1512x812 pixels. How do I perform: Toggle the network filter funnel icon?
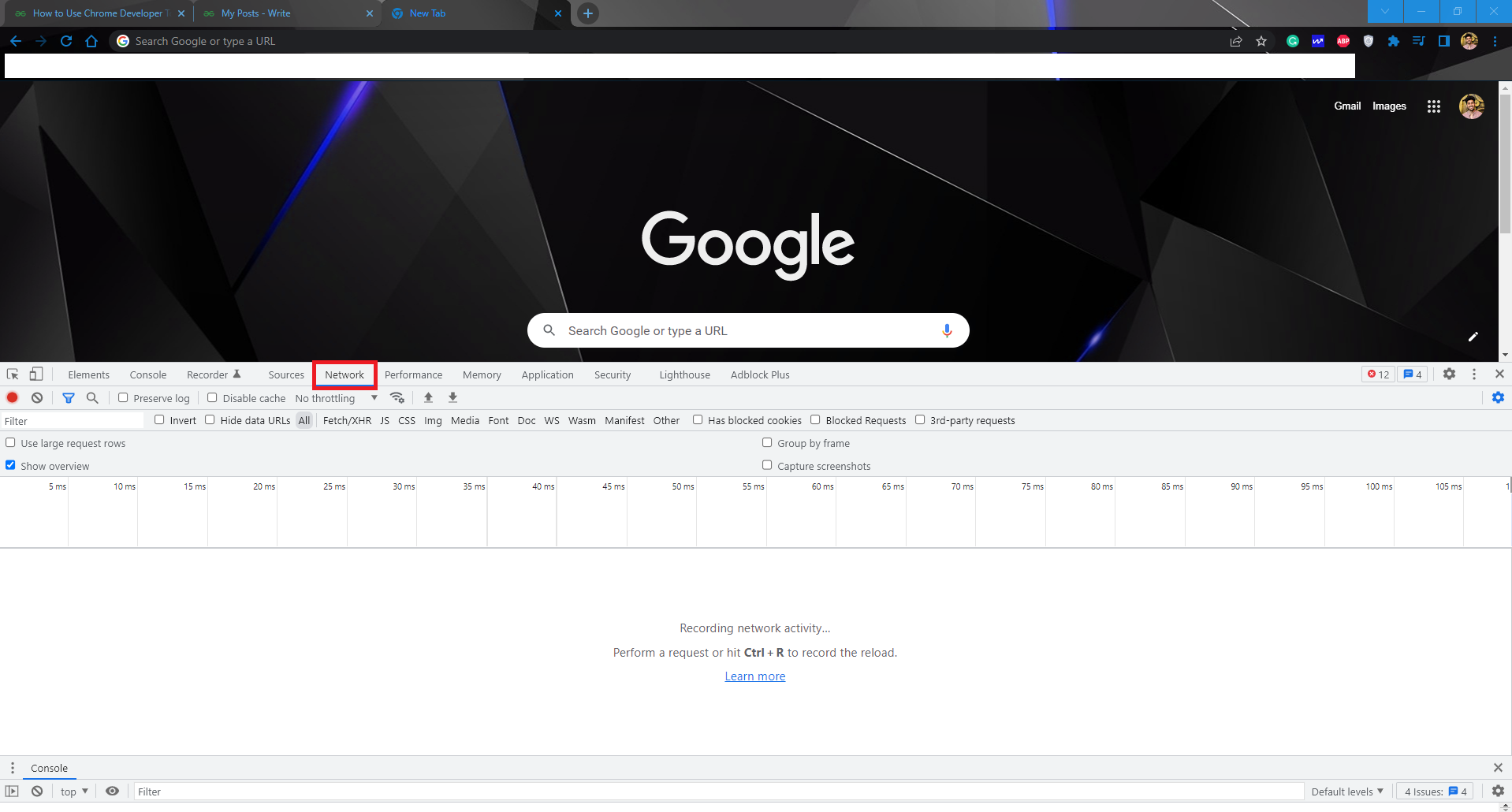coord(69,398)
